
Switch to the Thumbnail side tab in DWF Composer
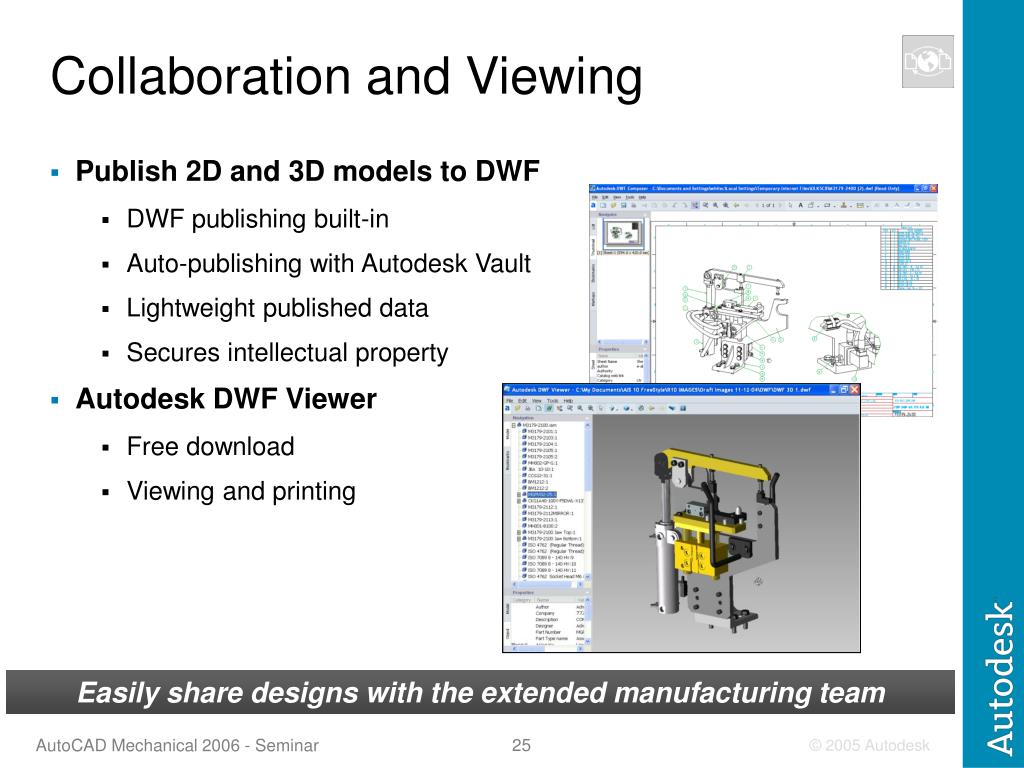point(593,245)
